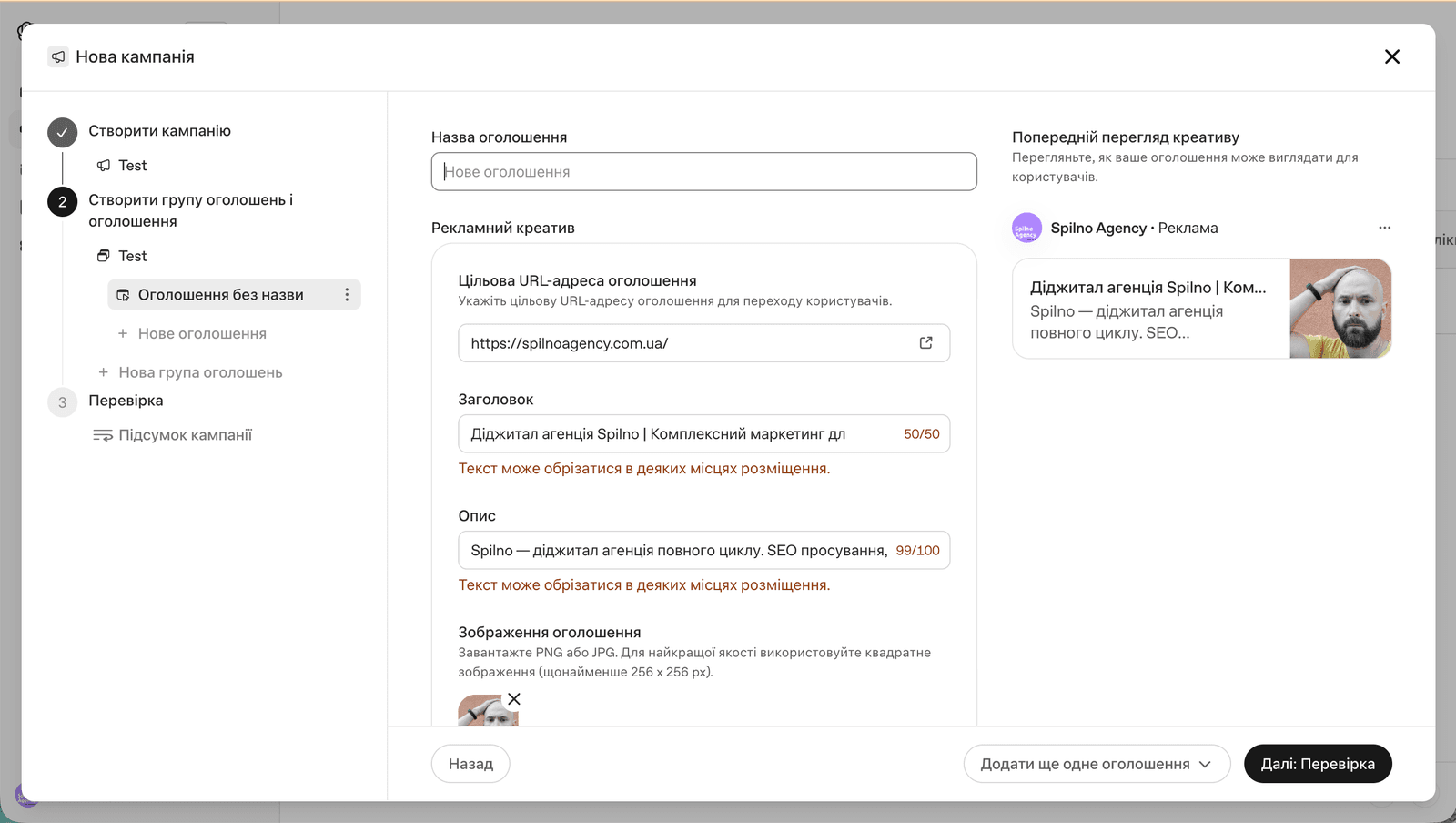Click Попередній перегляд креативу heading
This screenshot has width=1456, height=823.
(x=1126, y=137)
